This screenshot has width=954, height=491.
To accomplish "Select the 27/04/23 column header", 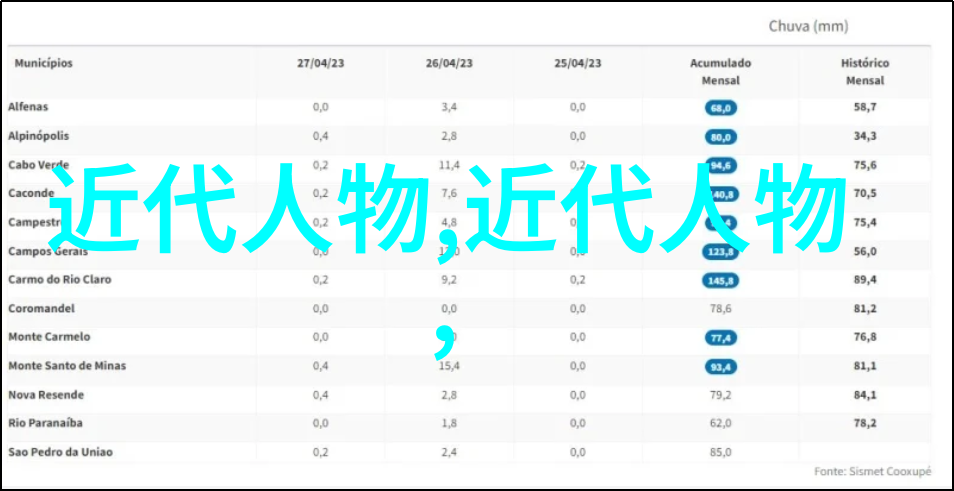I will (x=321, y=63).
